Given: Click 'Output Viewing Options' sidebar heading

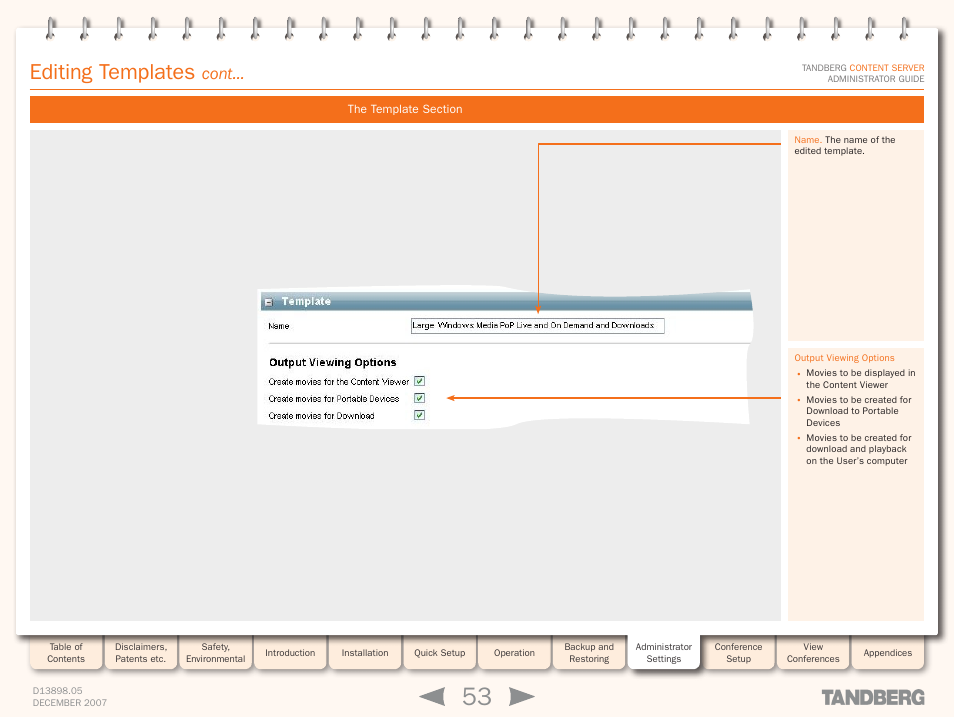Looking at the screenshot, I should click(x=844, y=358).
